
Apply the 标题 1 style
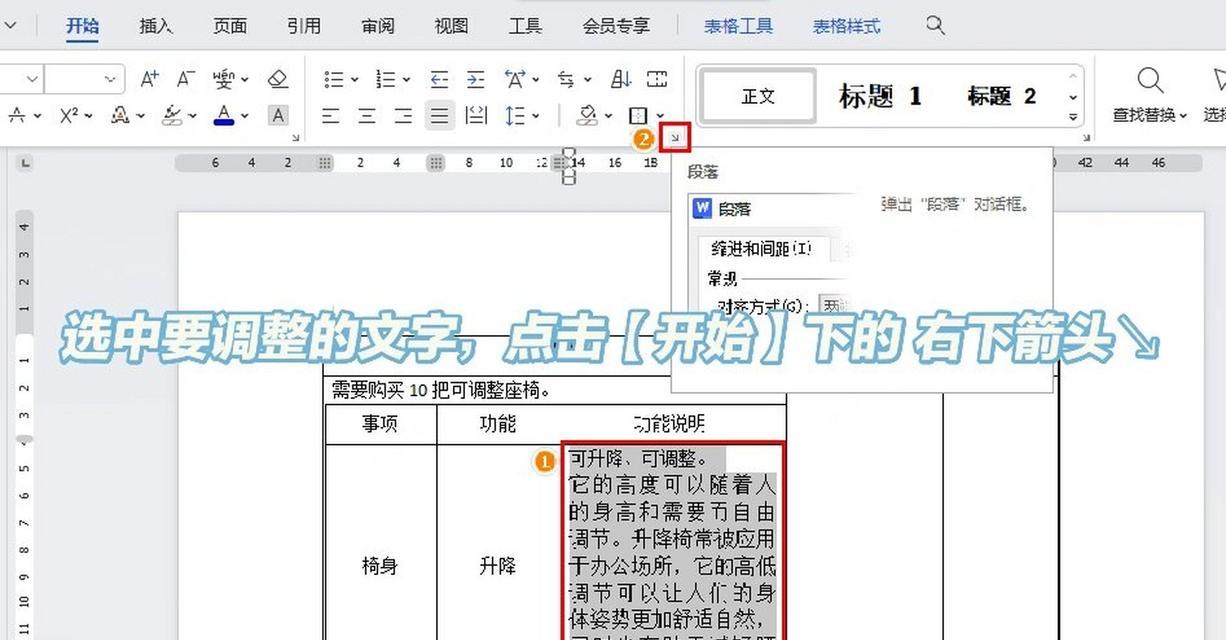pyautogui.click(x=880, y=96)
